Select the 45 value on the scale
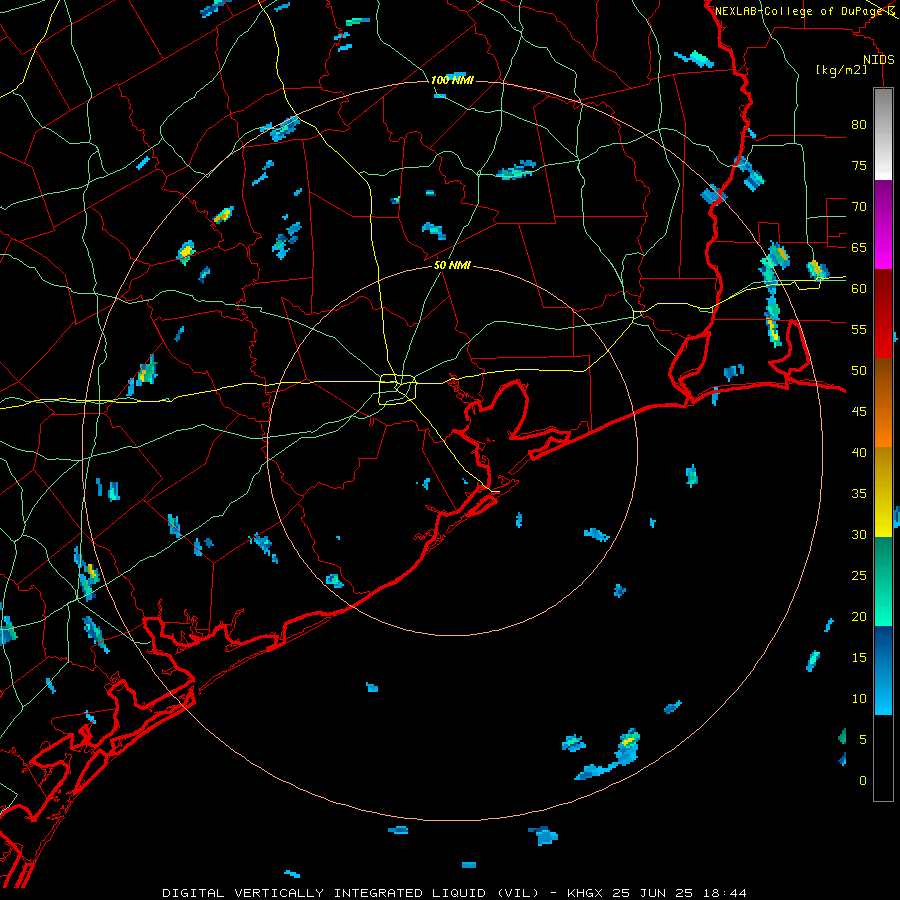Screen dimensions: 900x900 point(859,412)
